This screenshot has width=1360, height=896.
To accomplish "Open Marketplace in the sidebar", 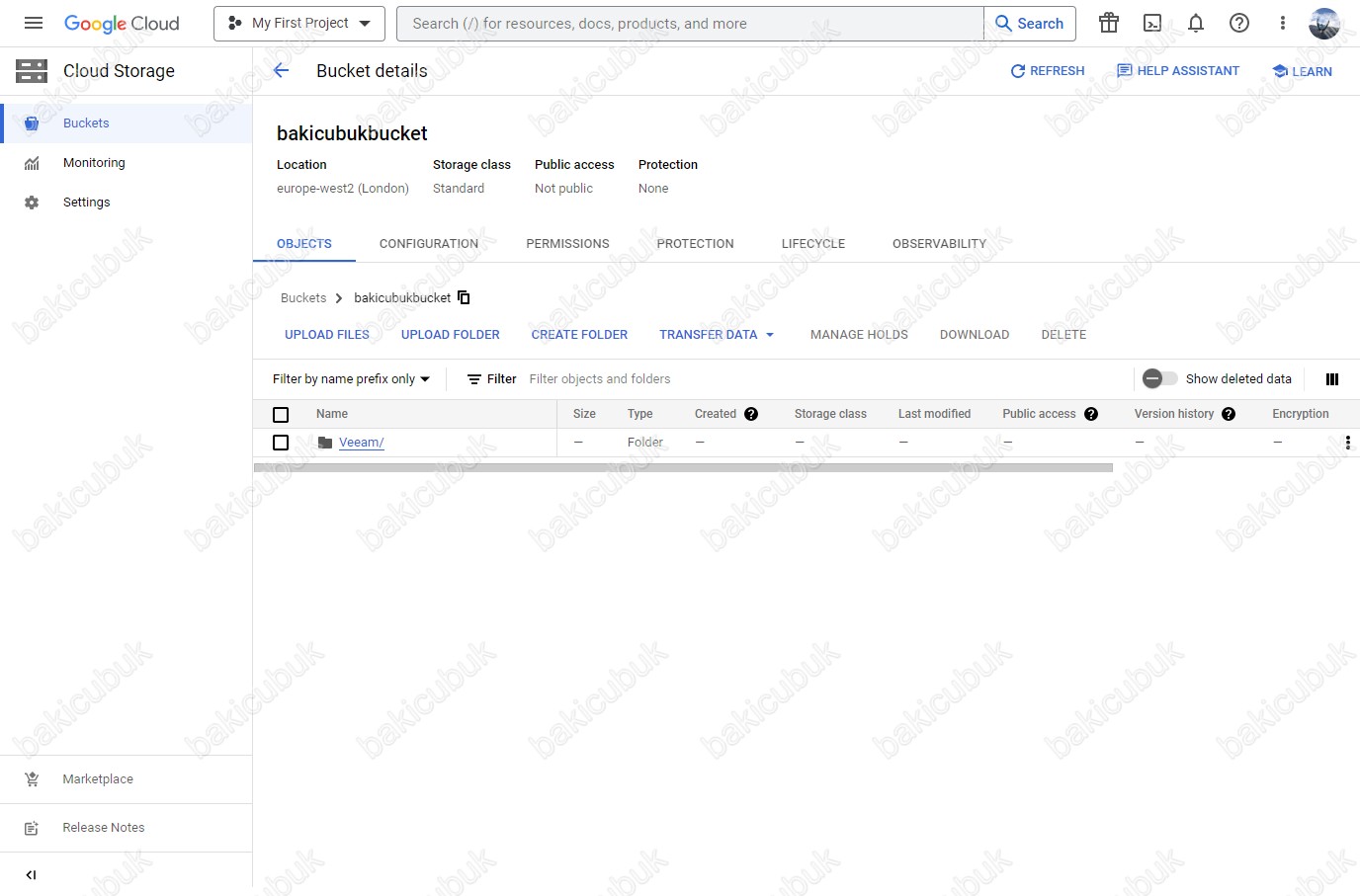I will click(x=126, y=779).
